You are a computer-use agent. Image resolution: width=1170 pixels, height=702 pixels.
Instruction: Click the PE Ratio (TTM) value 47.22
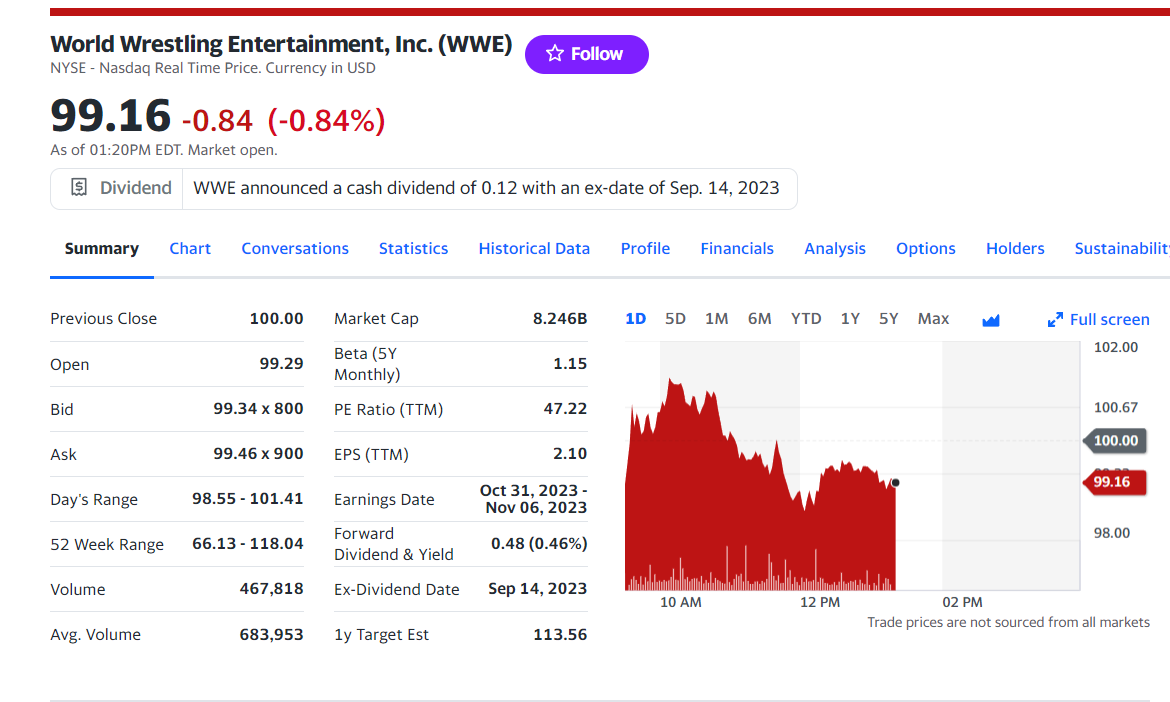pyautogui.click(x=566, y=409)
